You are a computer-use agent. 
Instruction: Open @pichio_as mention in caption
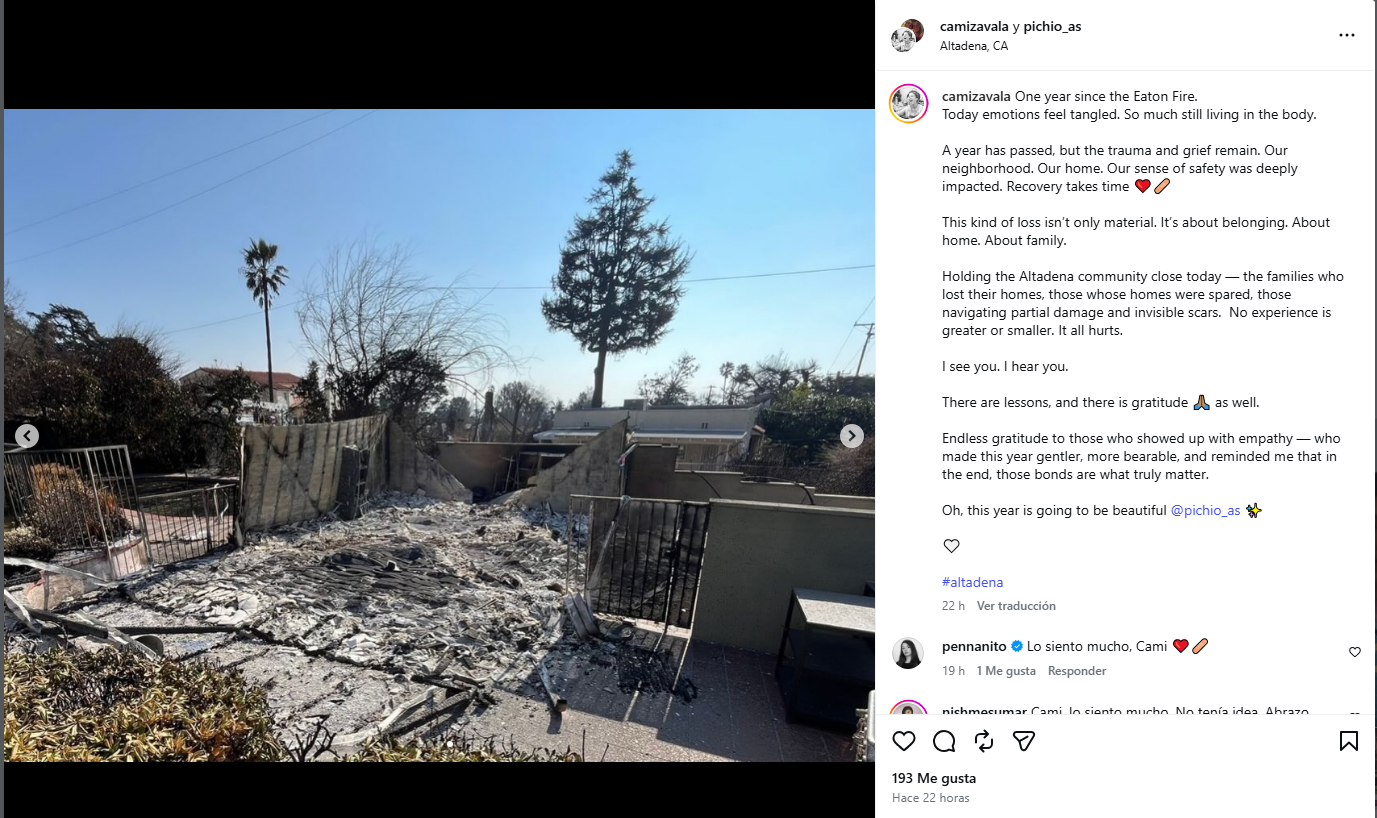[1205, 510]
